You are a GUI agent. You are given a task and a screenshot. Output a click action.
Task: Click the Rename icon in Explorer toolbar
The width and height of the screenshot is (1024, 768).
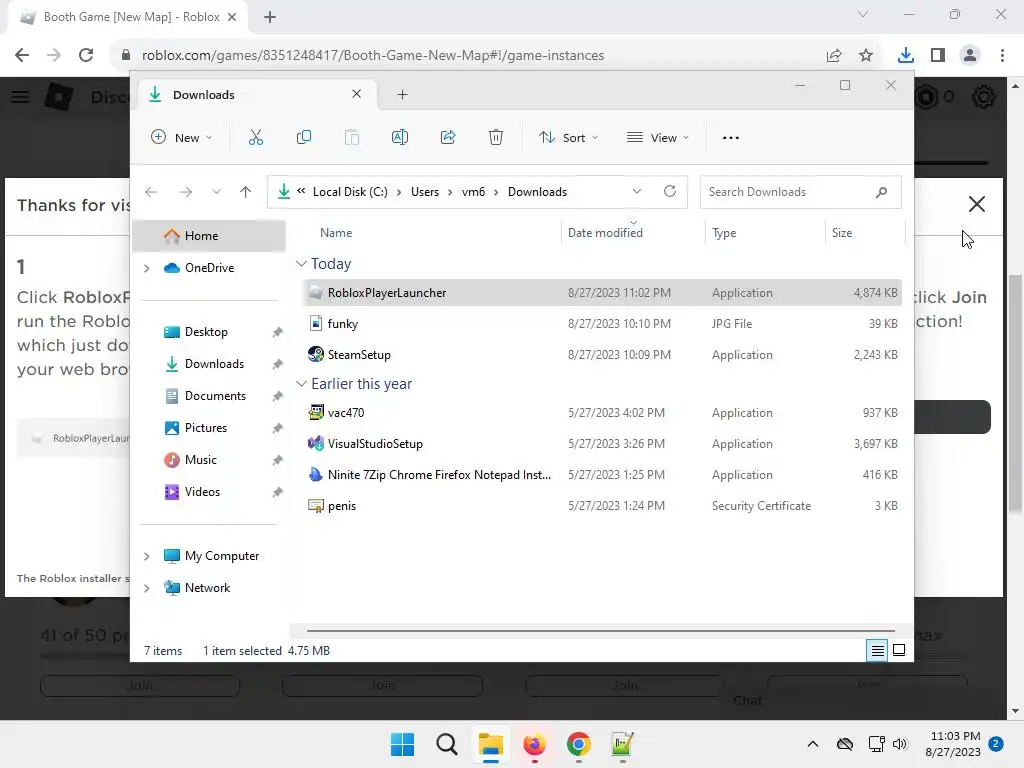pos(400,137)
